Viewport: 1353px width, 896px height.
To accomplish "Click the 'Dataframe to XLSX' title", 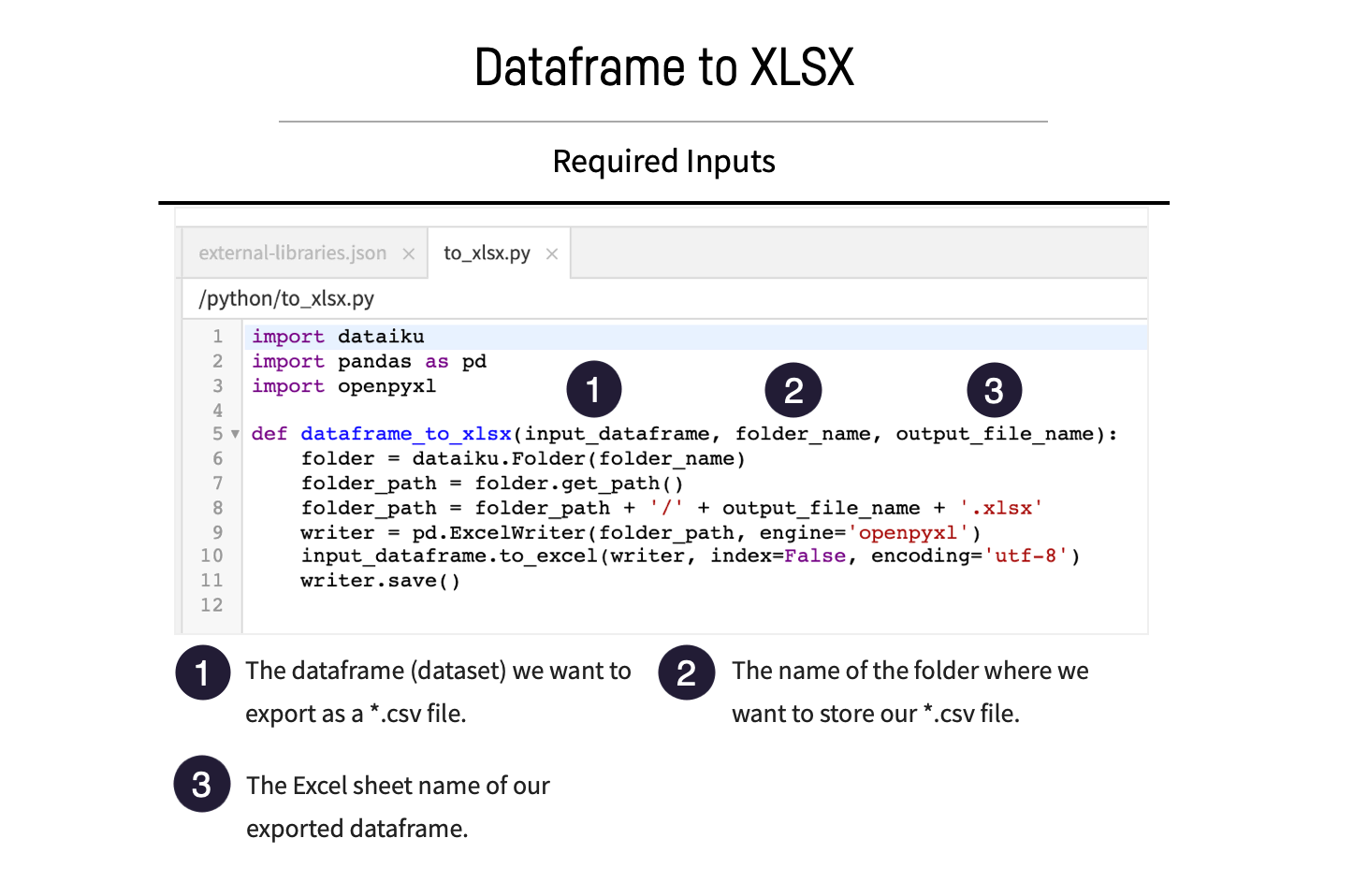I will [664, 67].
